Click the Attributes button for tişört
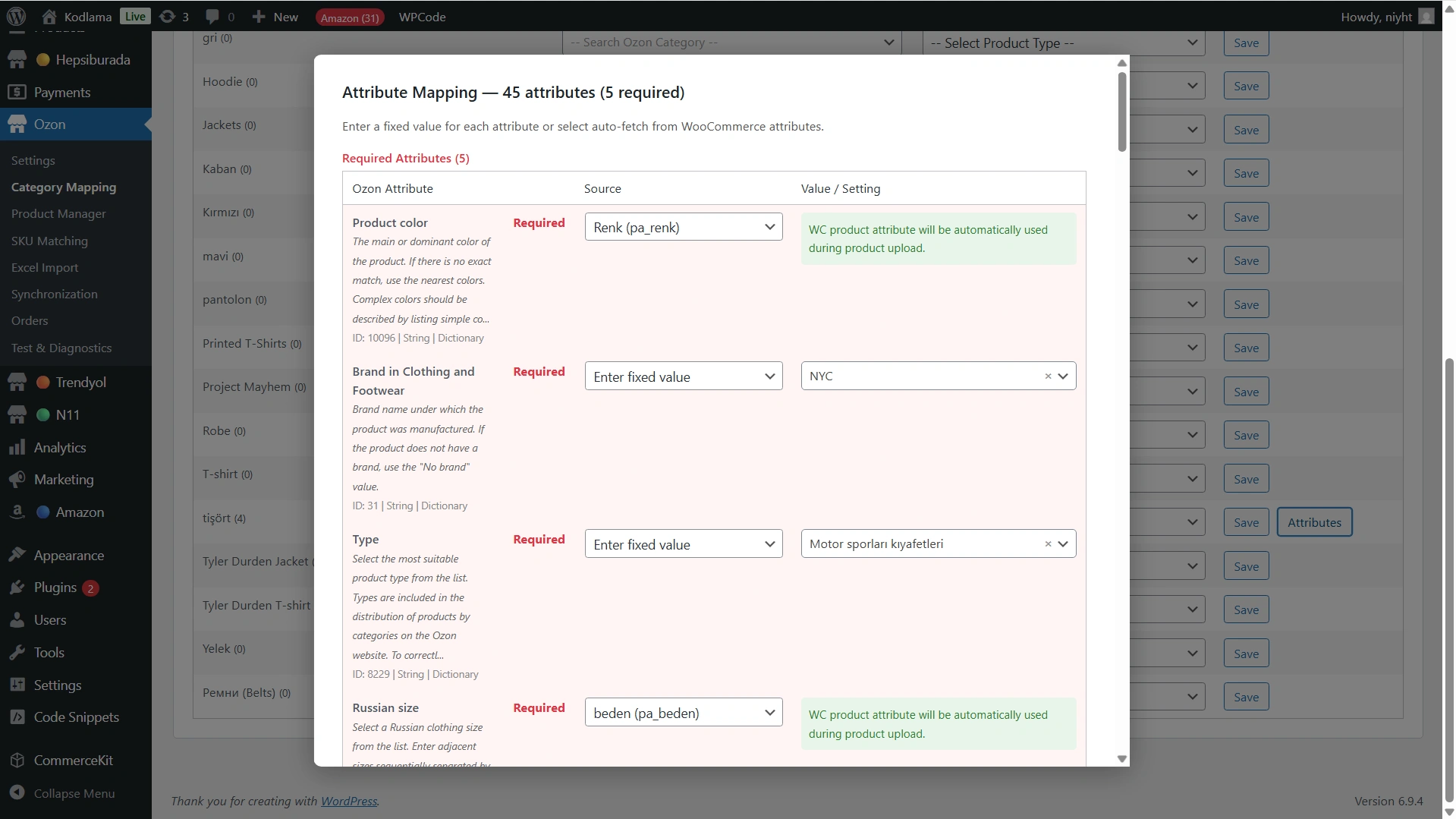 coord(1314,522)
